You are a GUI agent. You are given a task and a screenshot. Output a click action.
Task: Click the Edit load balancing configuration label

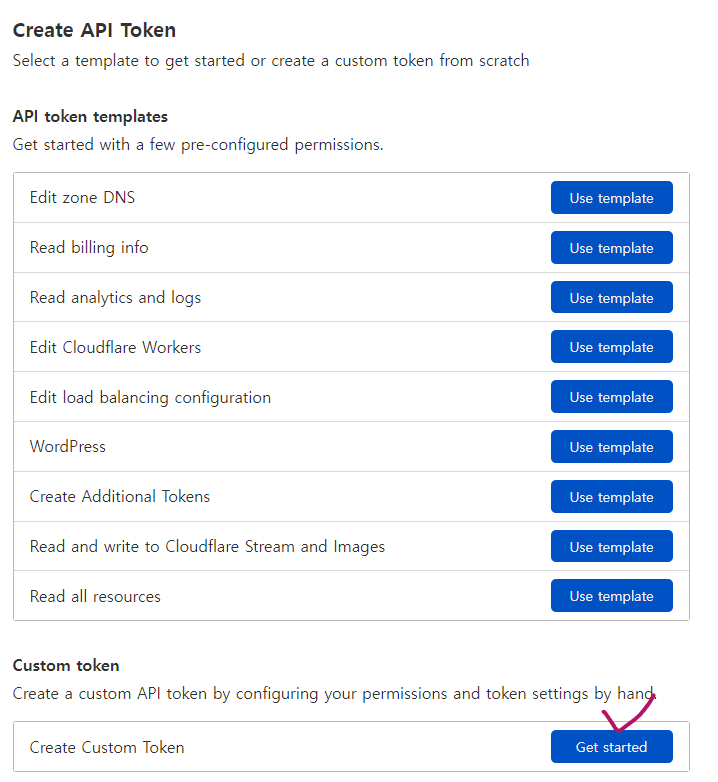pos(150,398)
